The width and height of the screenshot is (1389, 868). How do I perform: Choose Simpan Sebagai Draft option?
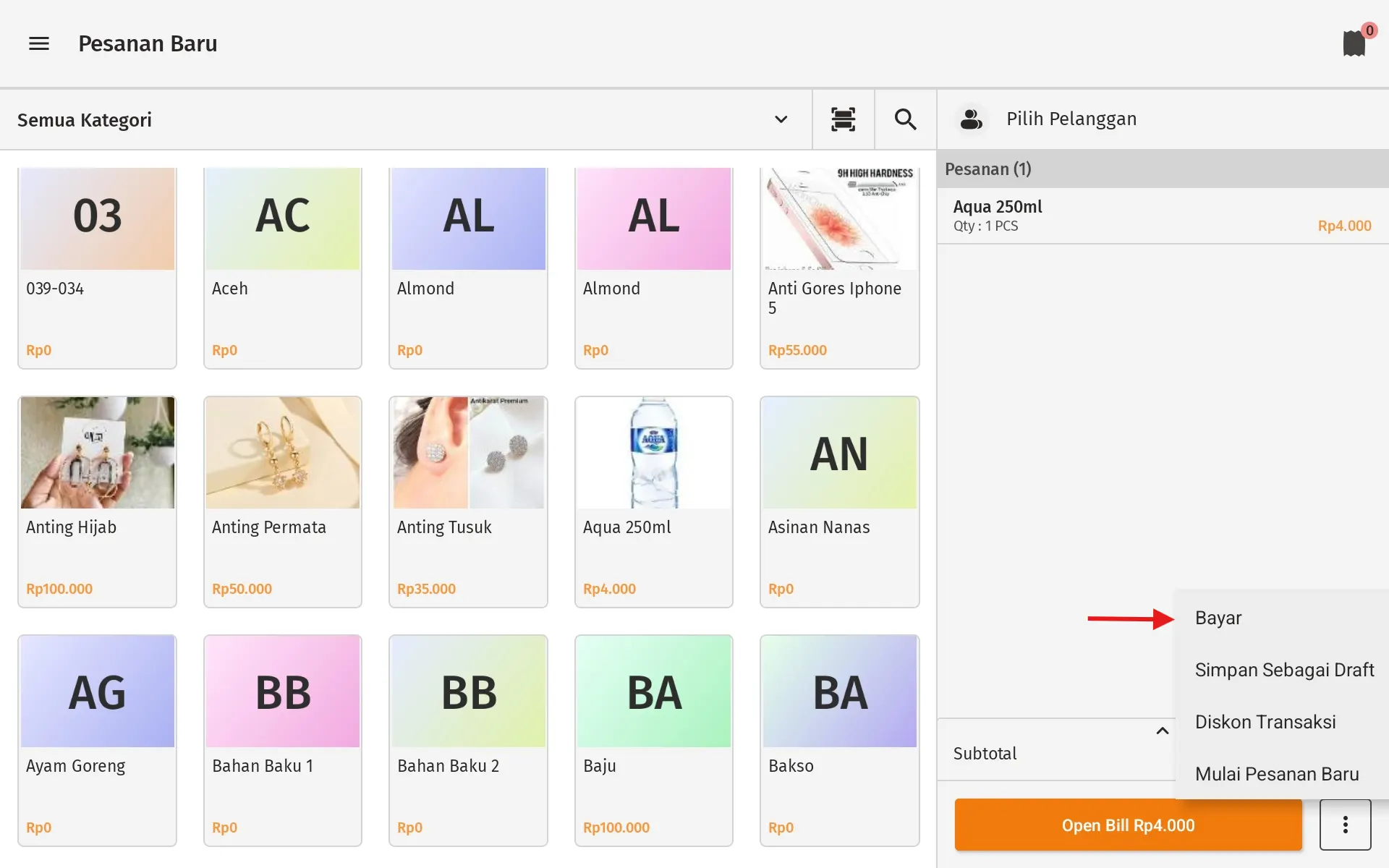point(1284,670)
